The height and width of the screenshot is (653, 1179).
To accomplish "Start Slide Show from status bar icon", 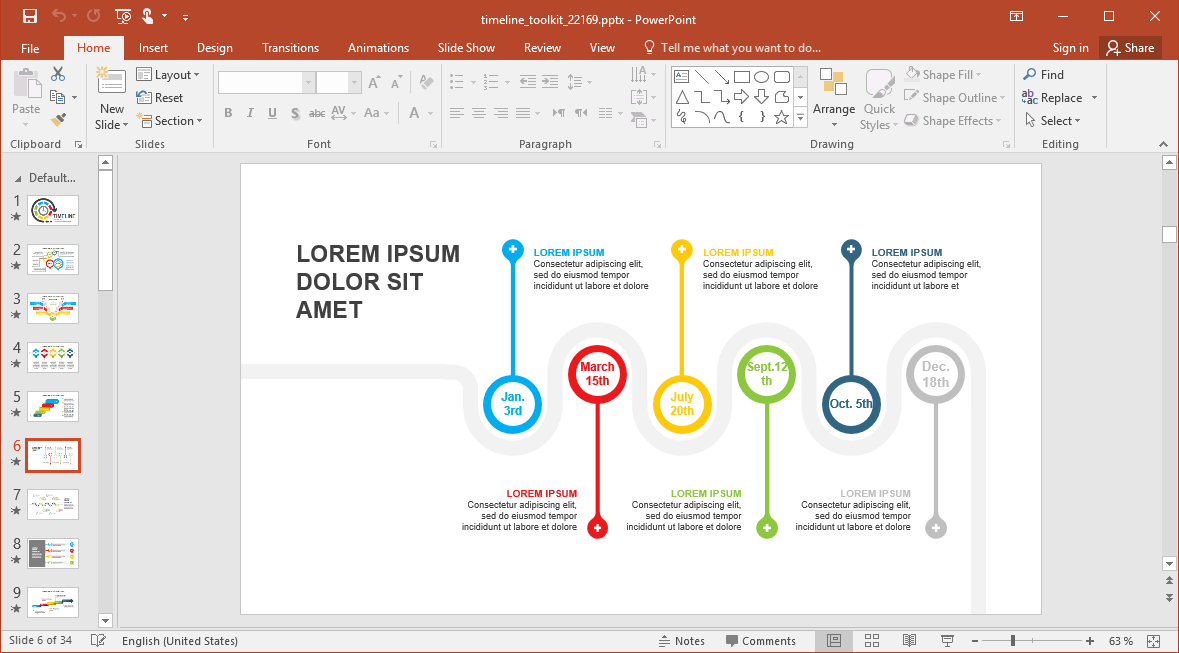I will click(946, 641).
